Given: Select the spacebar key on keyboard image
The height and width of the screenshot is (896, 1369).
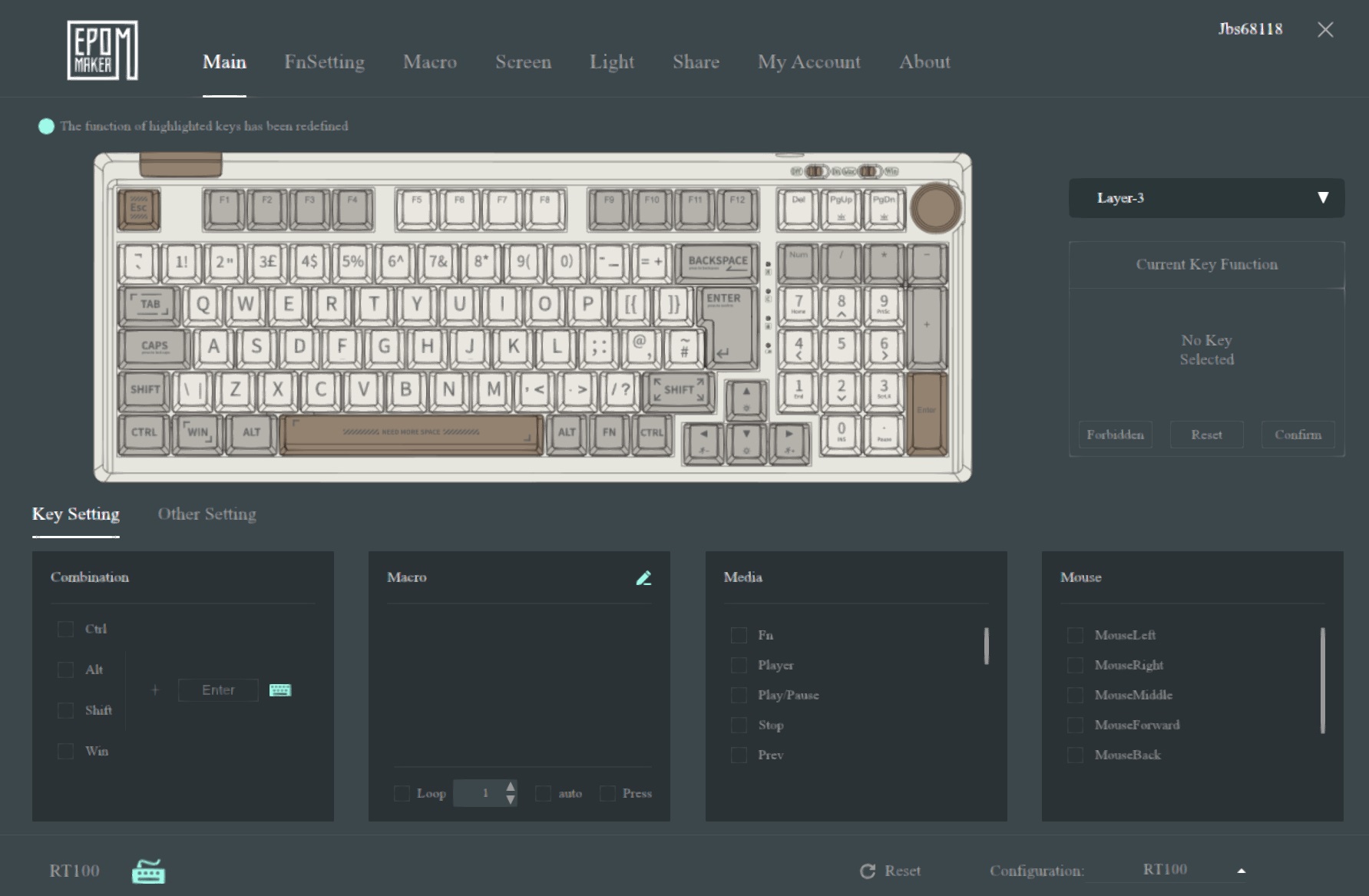Looking at the screenshot, I should click(411, 434).
